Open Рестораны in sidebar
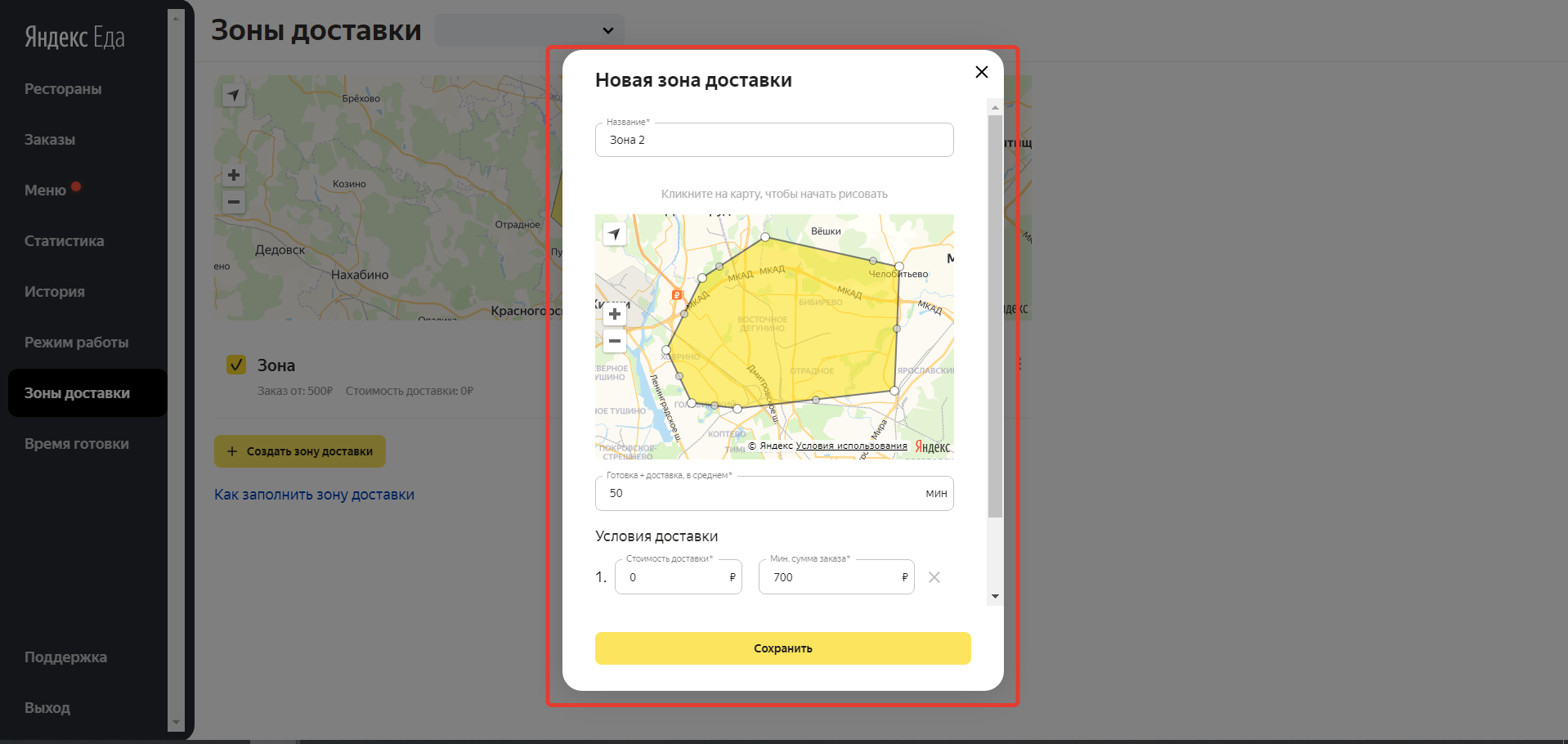Viewport: 1568px width, 744px height. [x=63, y=89]
